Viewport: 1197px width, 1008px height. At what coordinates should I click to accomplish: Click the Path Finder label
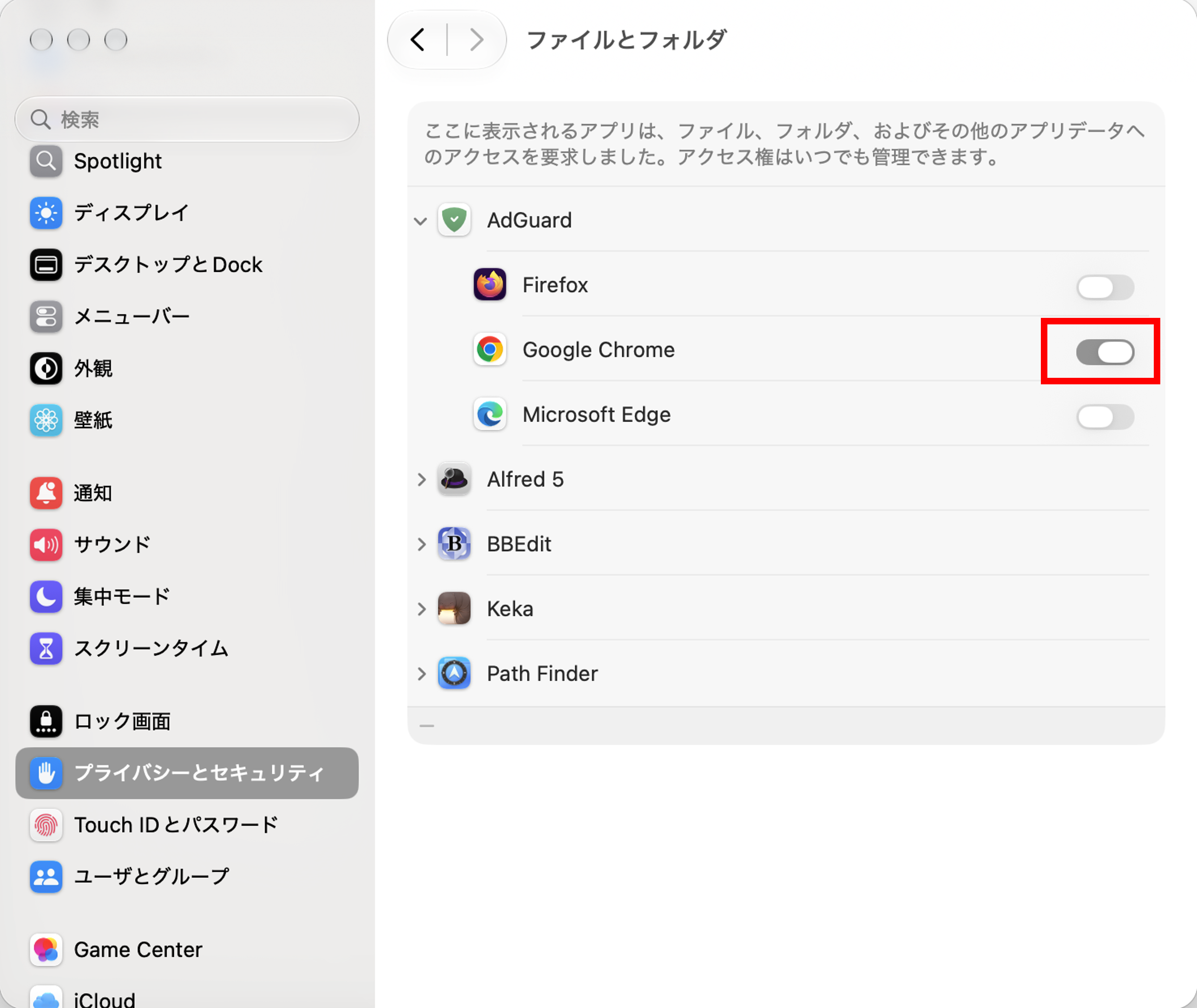point(542,673)
